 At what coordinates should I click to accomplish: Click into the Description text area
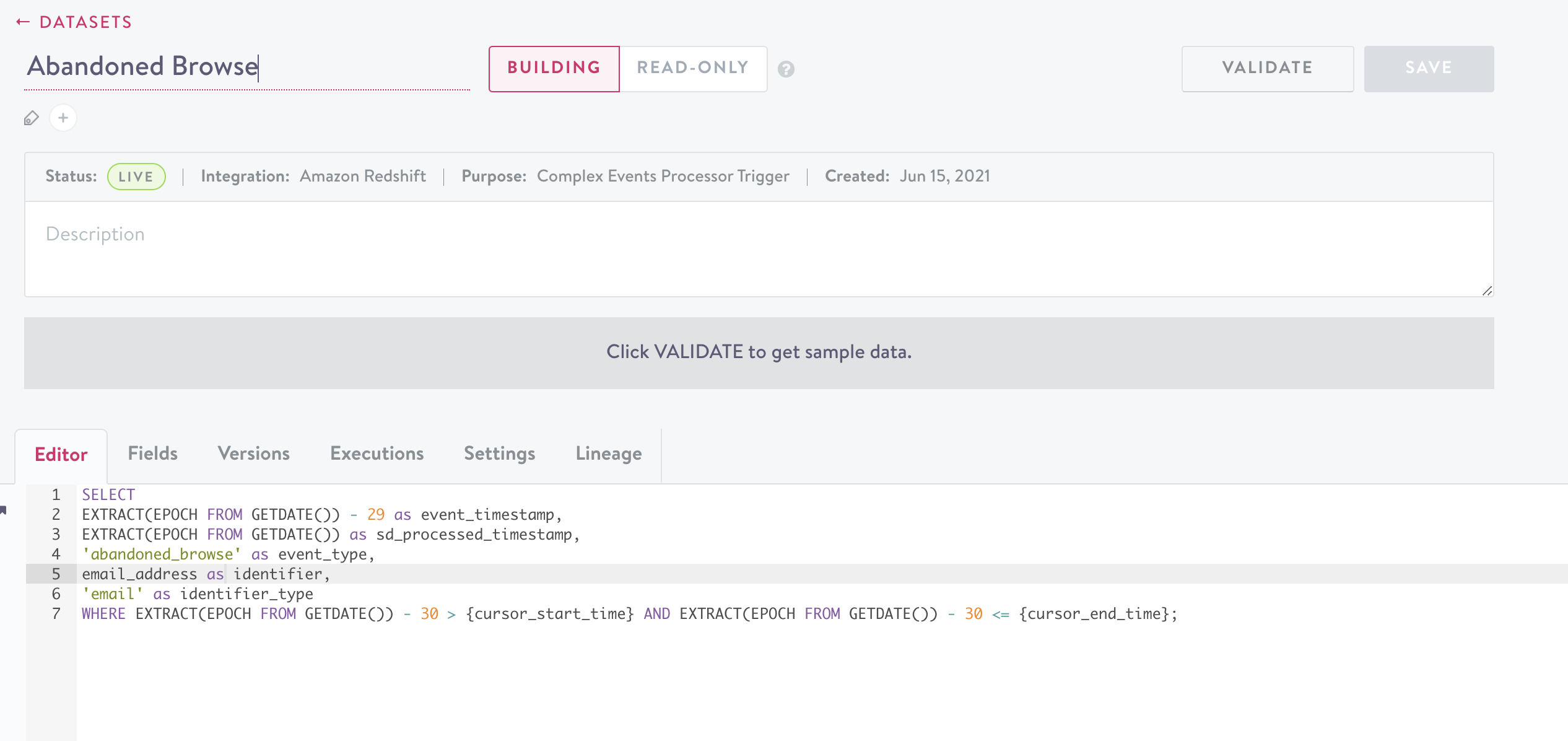coord(759,249)
